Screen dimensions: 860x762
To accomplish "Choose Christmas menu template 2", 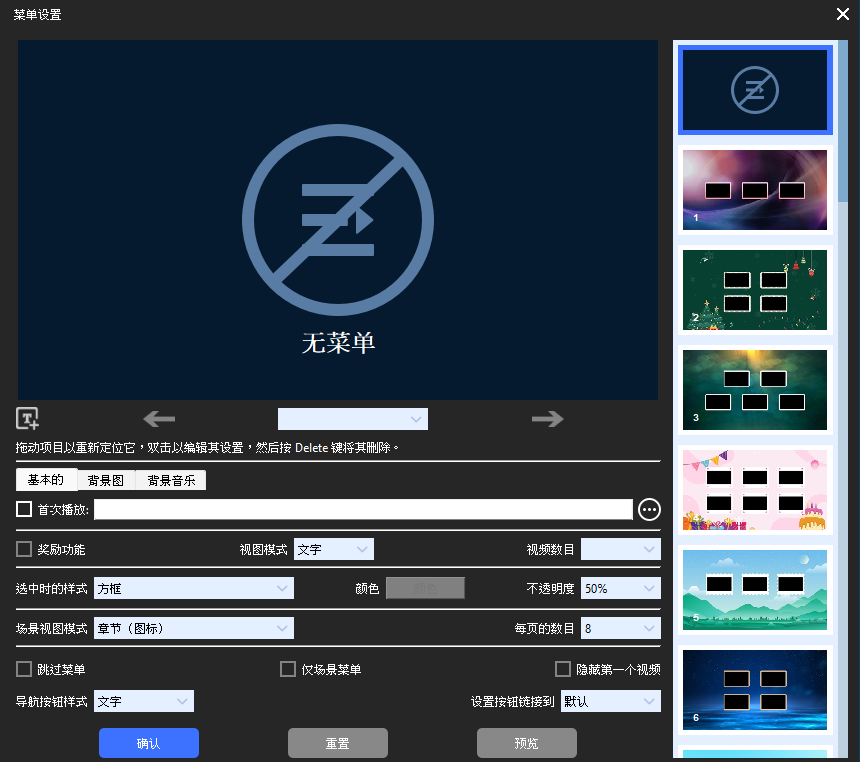I will pos(755,290).
